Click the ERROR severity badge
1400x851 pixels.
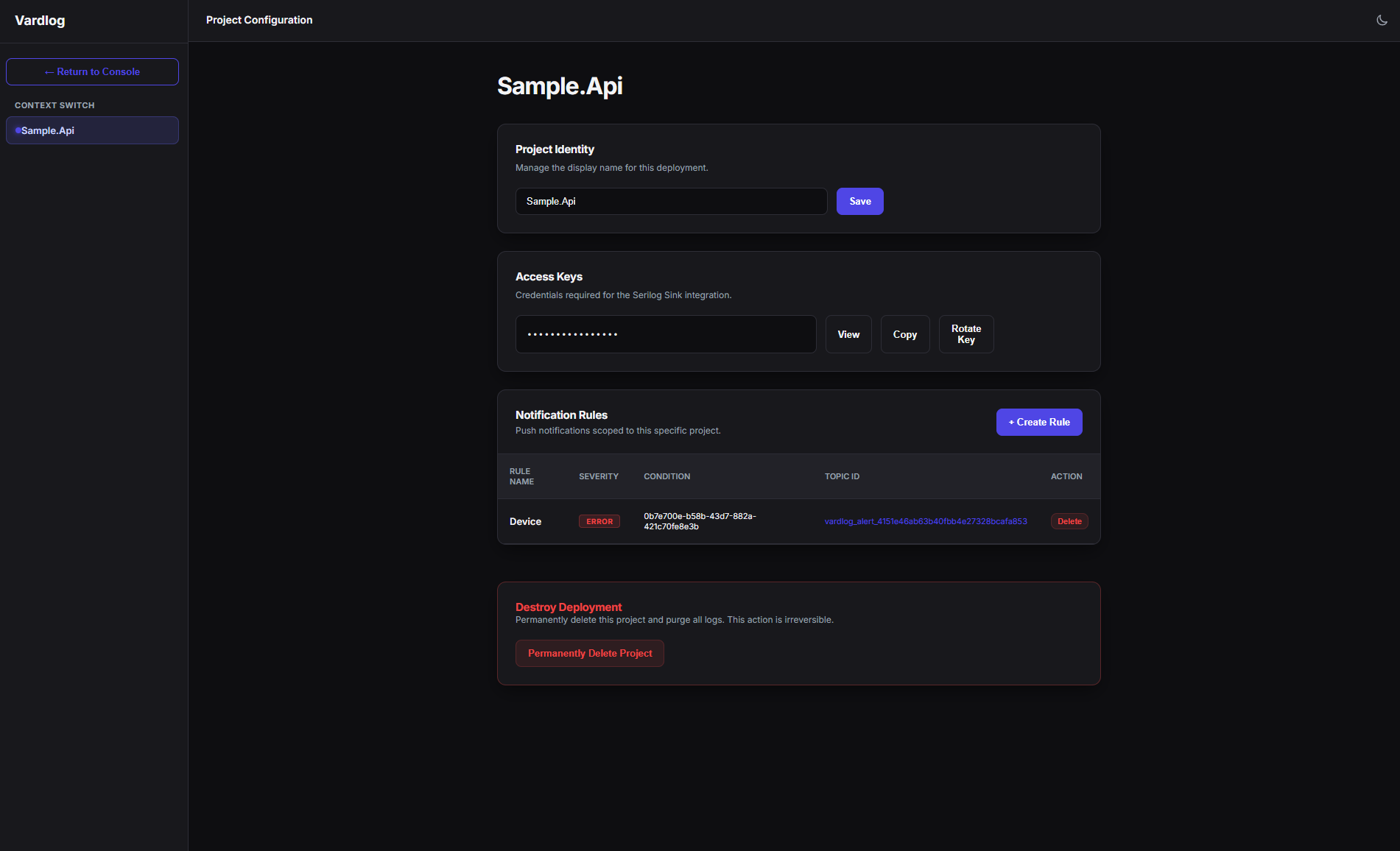599,520
